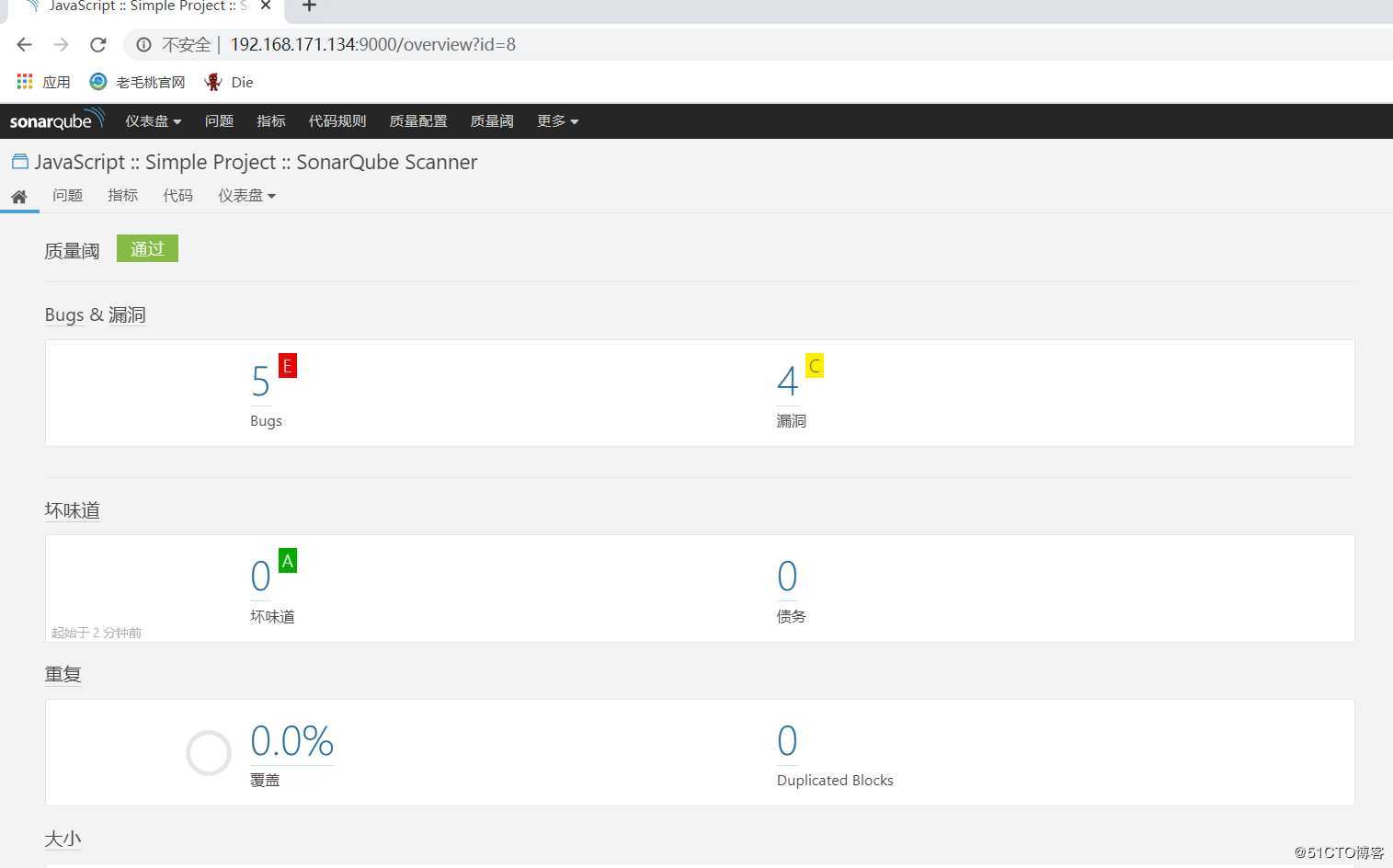Click the green A code smell rating
This screenshot has height=868, width=1393.
[288, 561]
